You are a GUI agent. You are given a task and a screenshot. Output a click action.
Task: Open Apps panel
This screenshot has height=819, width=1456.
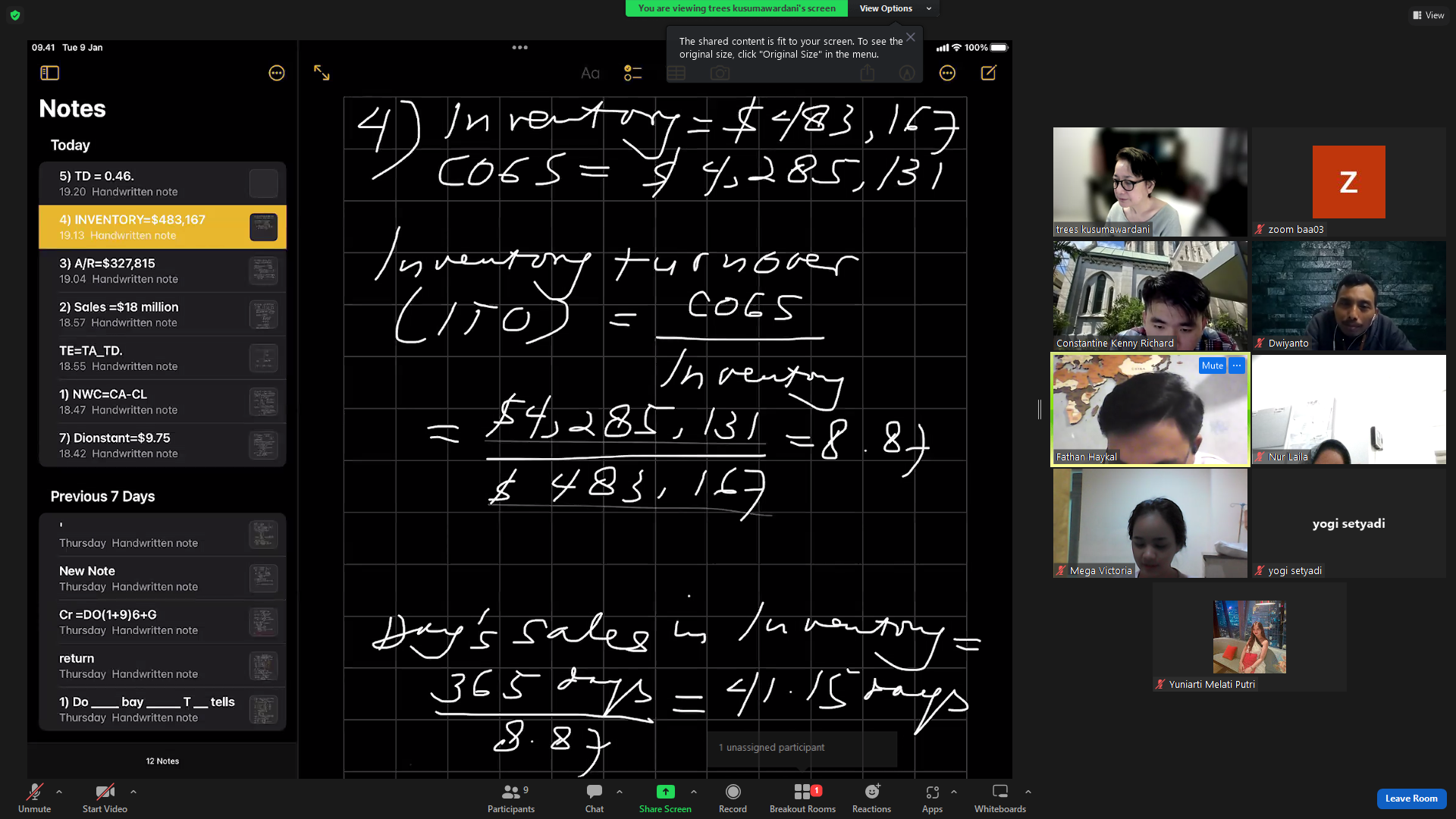pos(932,798)
